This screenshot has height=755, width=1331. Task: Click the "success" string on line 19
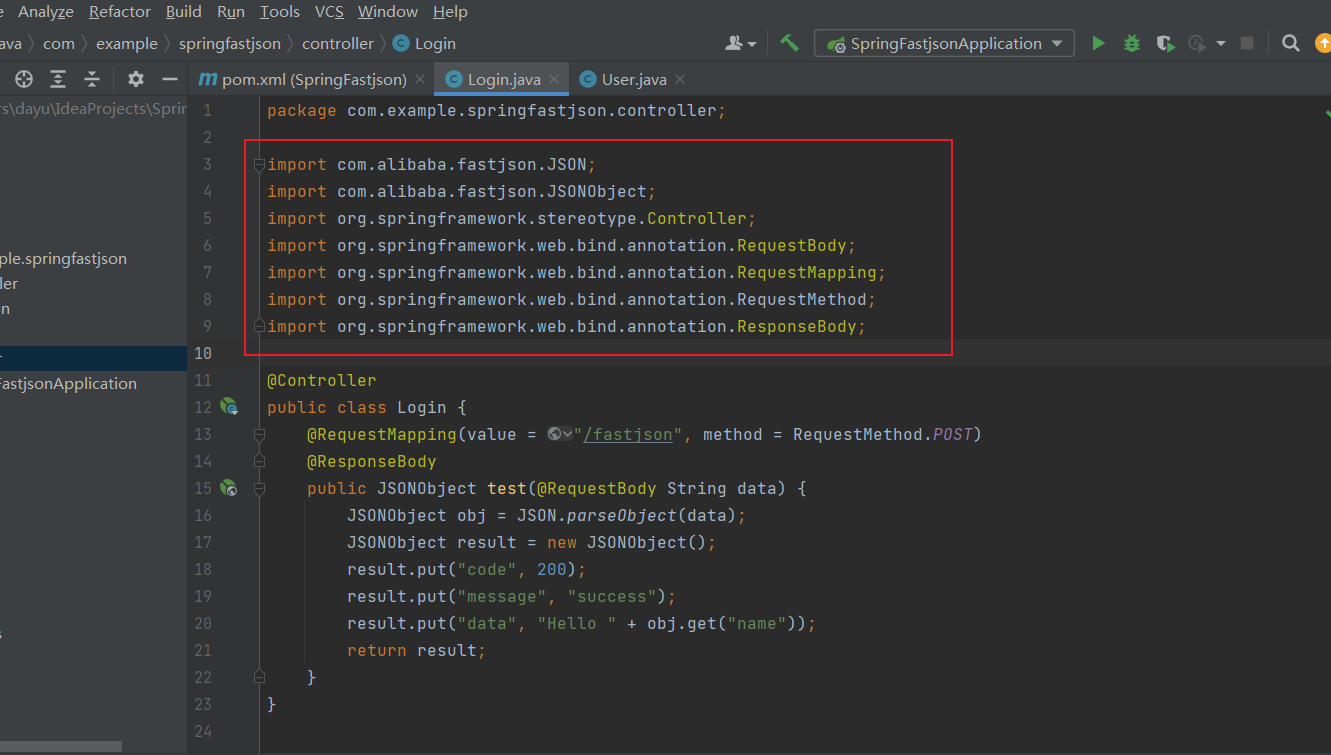click(x=612, y=596)
